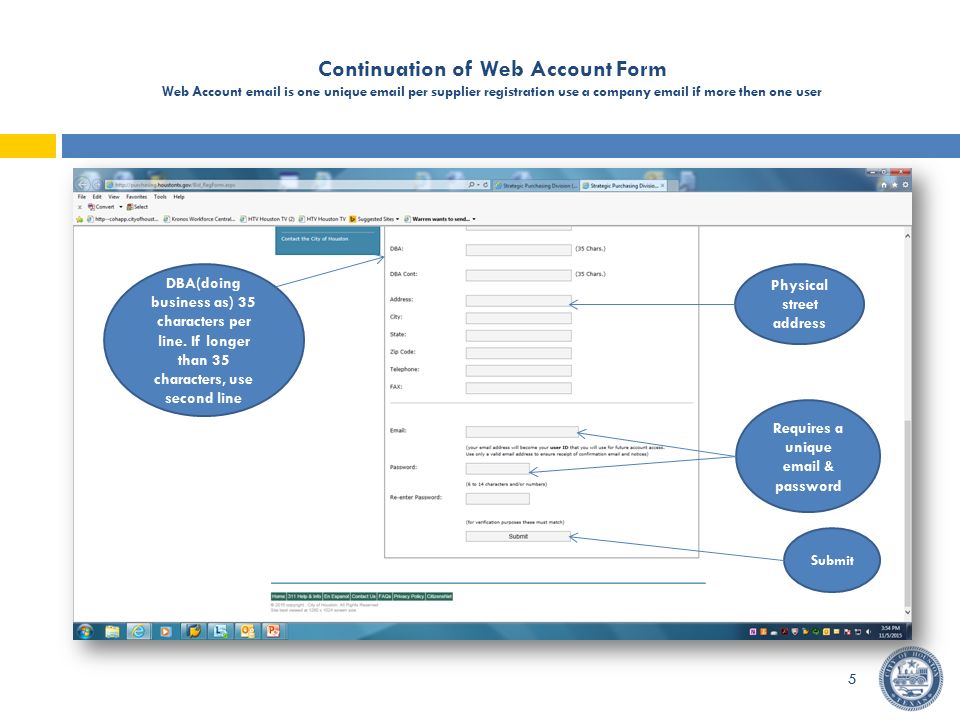Open Kronos Workforce Central favorite
Viewport: 960px width, 720px height.
pos(199,219)
